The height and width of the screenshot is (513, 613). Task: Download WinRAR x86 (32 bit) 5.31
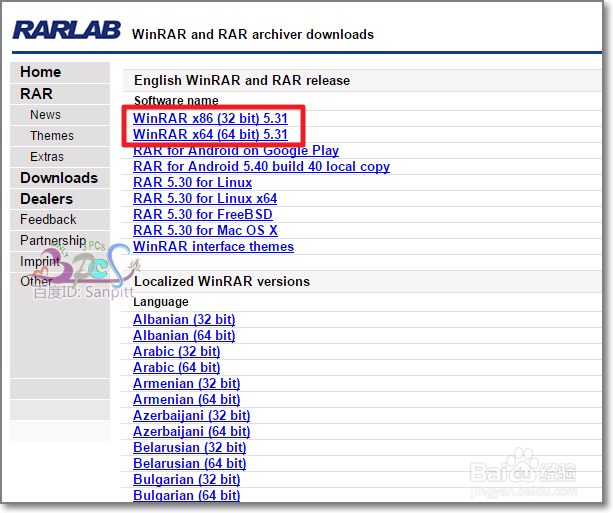click(210, 118)
